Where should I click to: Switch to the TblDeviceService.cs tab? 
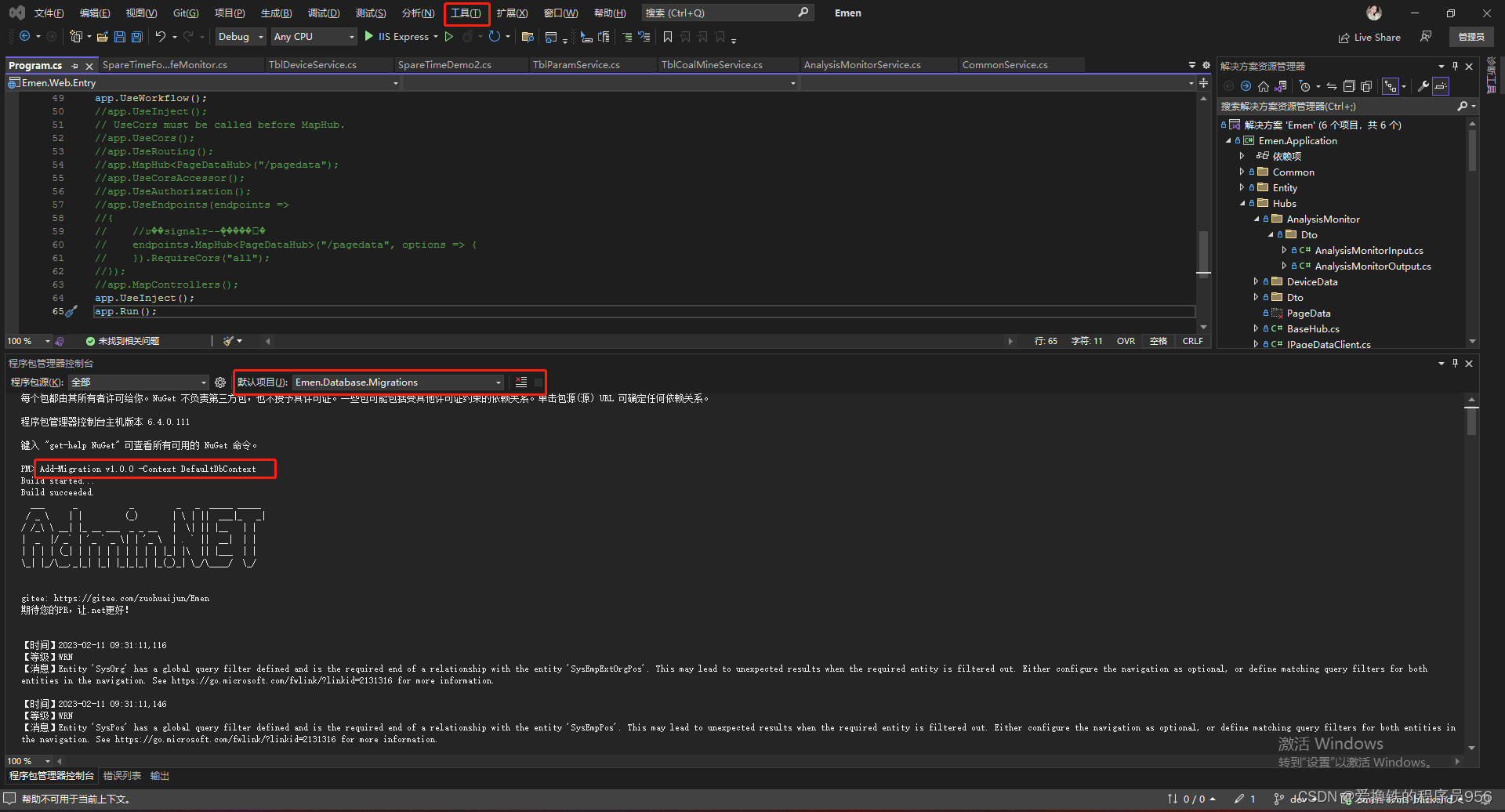[311, 64]
